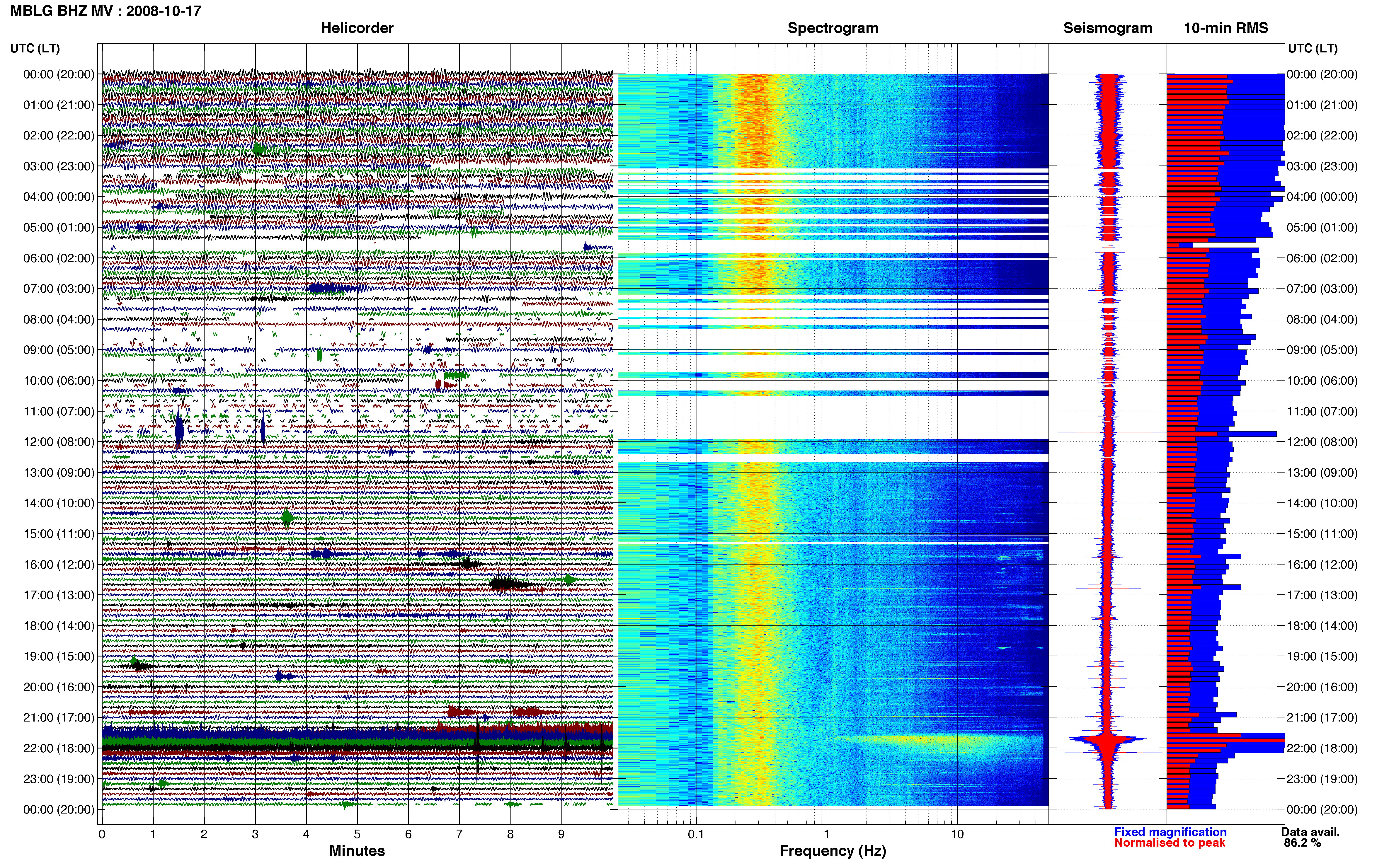1389x868 pixels.
Task: Click the left '15:00 (11:00)' time label
Action: point(59,533)
